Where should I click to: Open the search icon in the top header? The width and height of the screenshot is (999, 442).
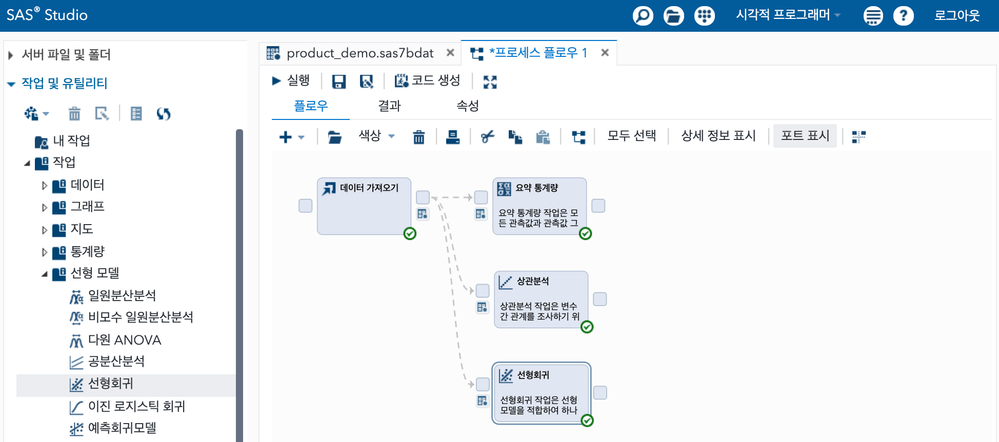click(x=643, y=16)
